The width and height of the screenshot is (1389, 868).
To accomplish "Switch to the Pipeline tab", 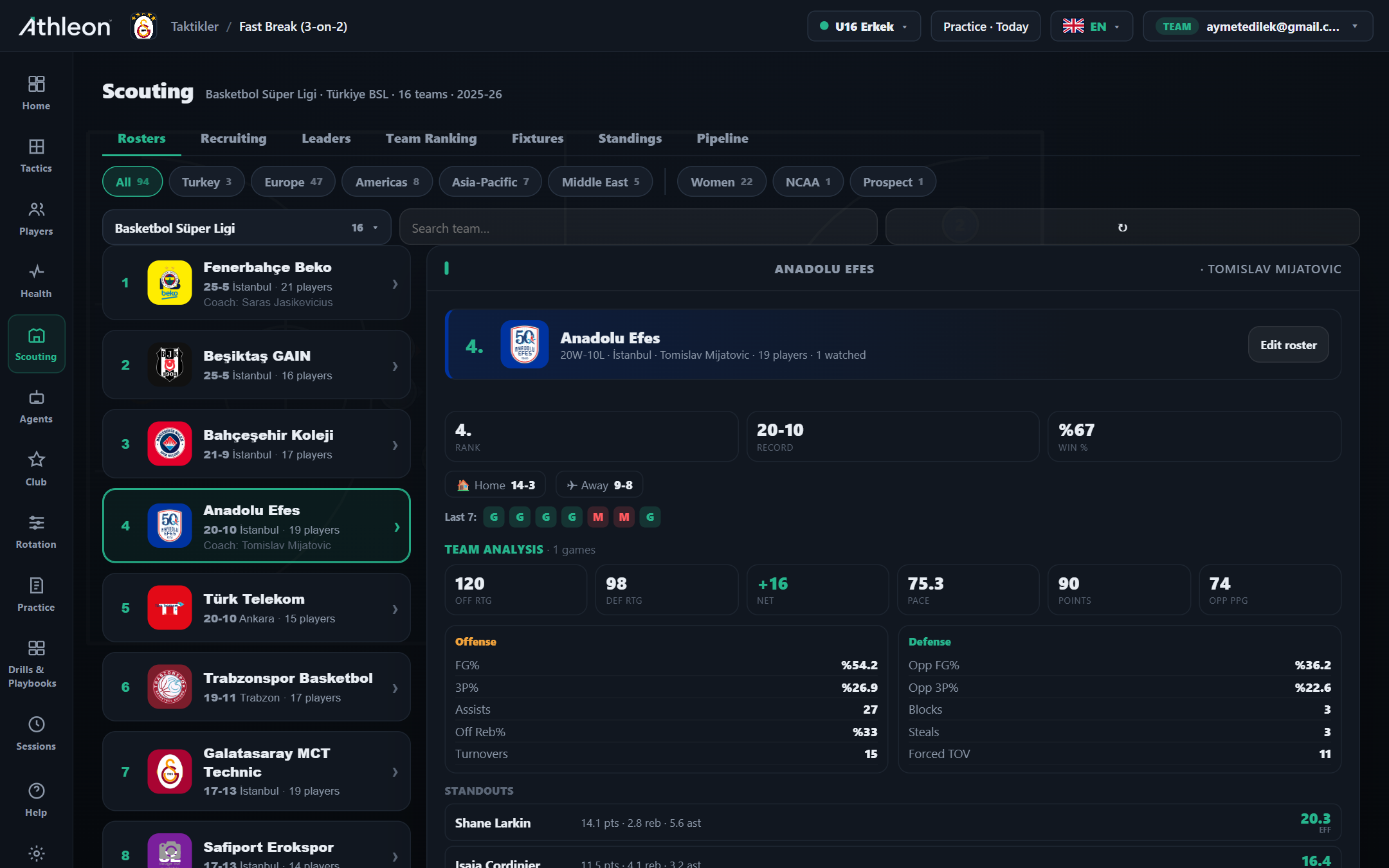I will point(723,138).
